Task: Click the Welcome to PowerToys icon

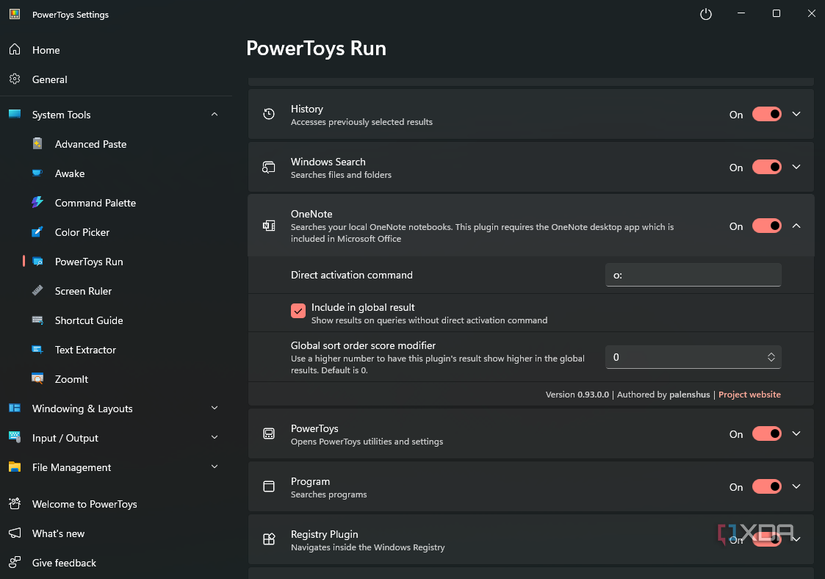Action: 15,504
